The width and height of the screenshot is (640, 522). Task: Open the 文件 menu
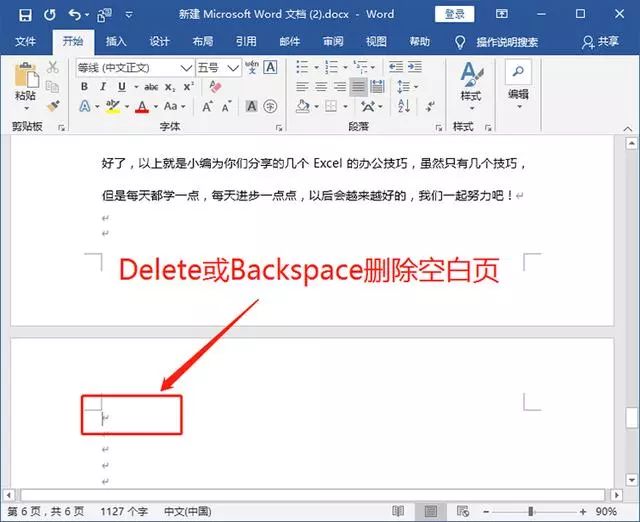(x=25, y=41)
